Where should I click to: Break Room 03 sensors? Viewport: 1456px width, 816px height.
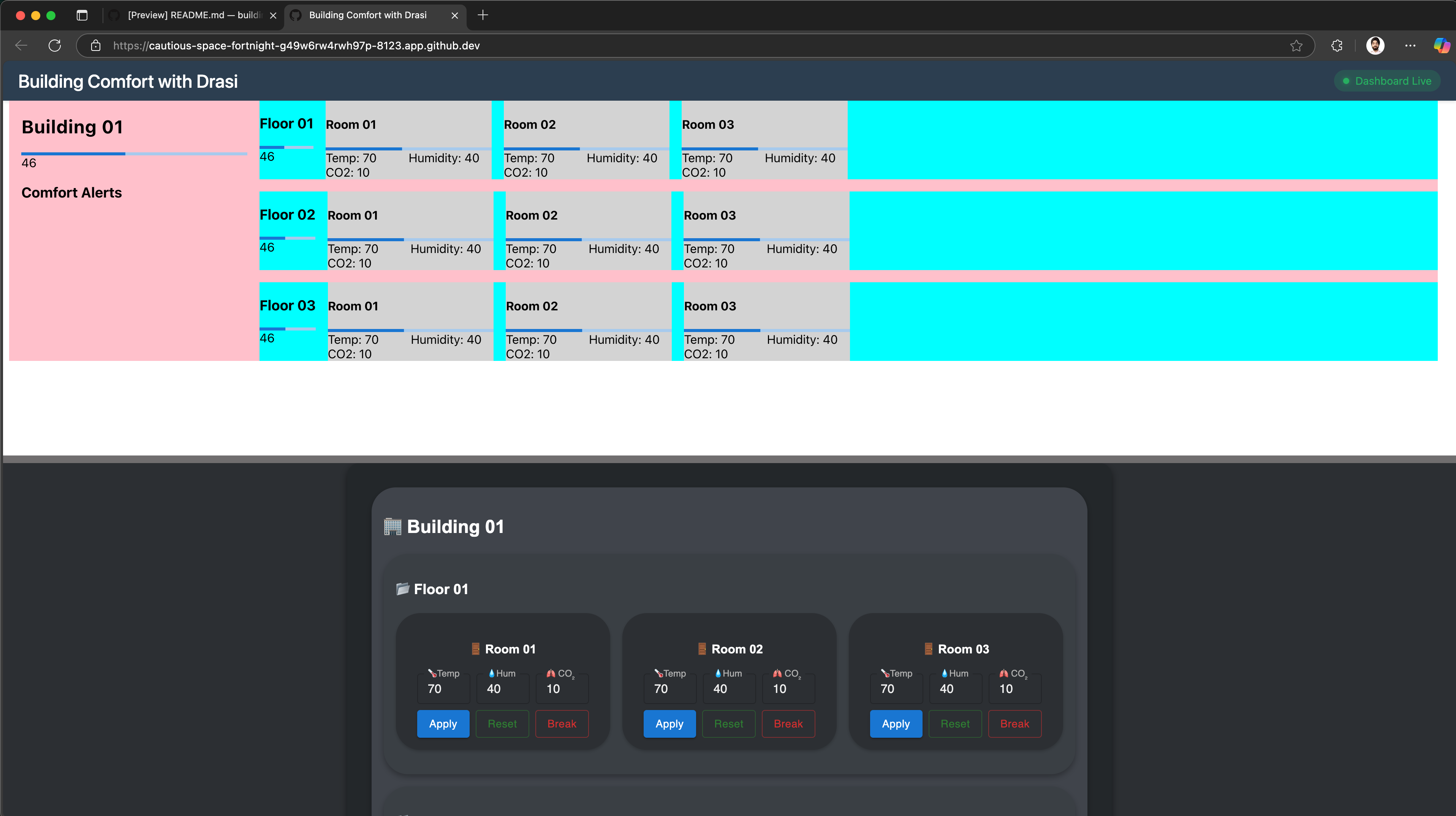tap(1014, 724)
